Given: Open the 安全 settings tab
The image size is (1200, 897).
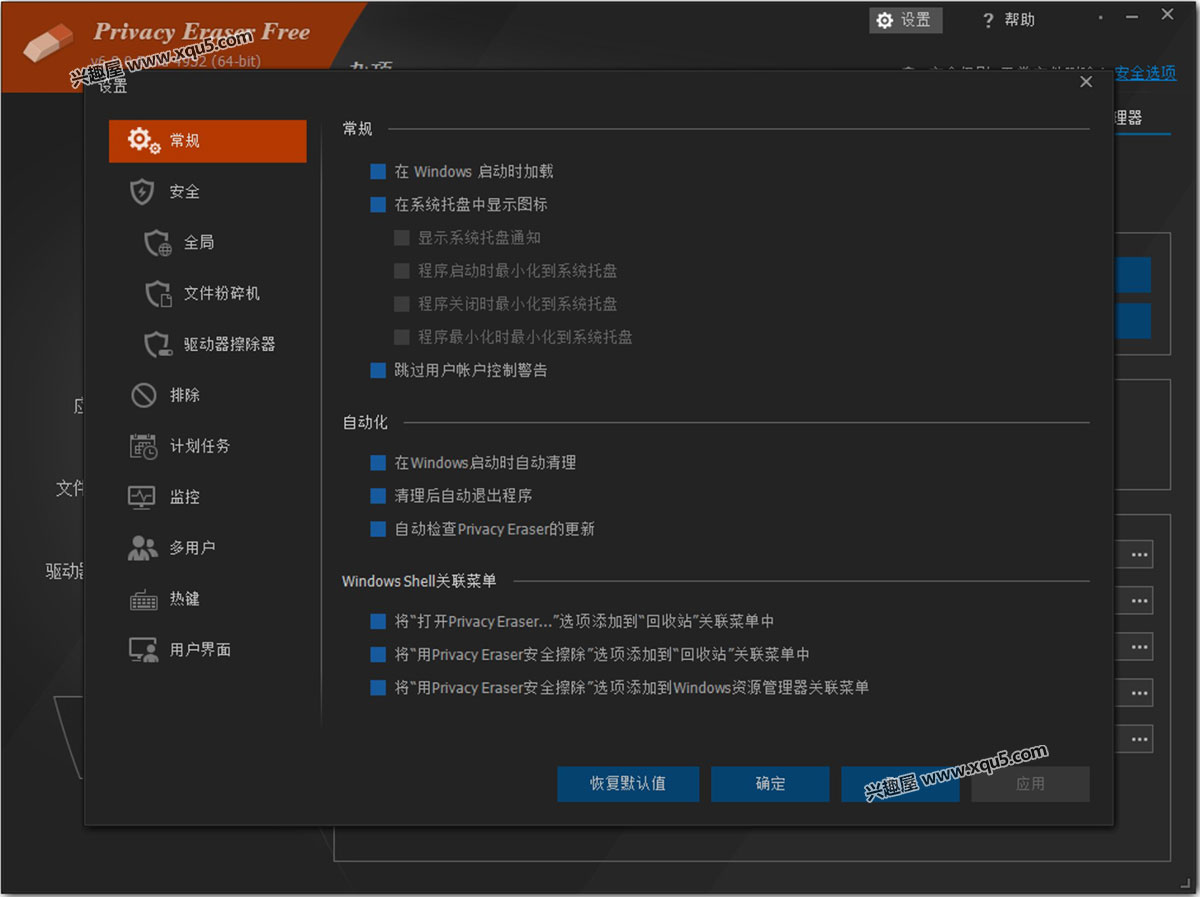Looking at the screenshot, I should [x=208, y=192].
